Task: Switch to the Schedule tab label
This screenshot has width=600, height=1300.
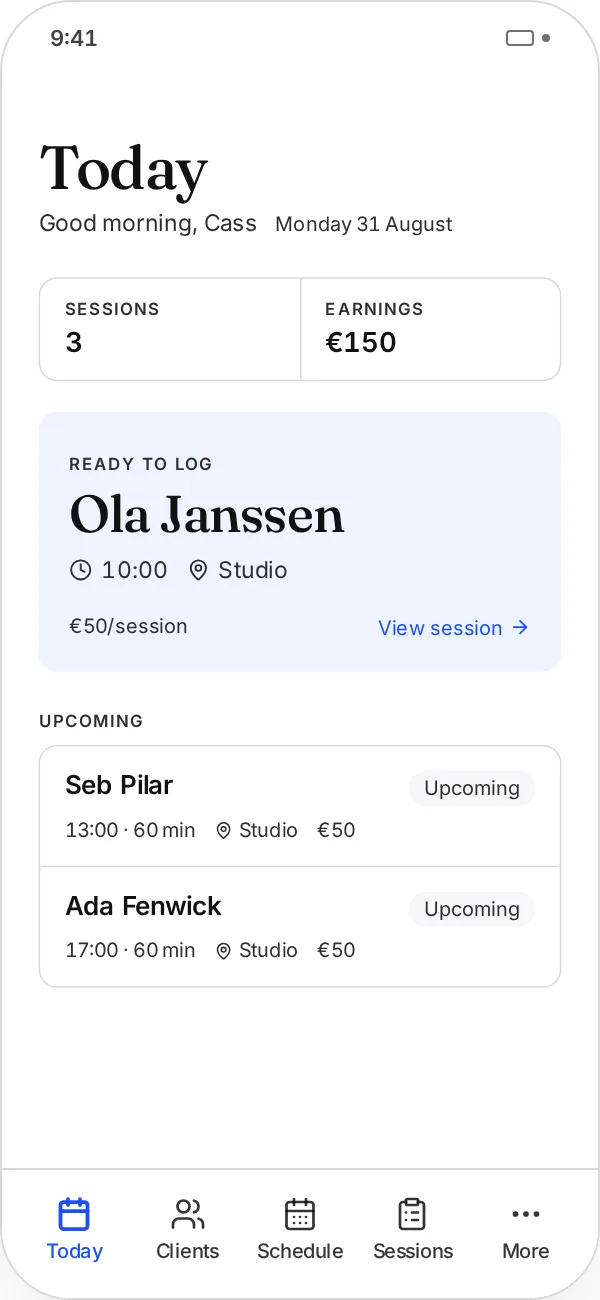Action: pos(300,1251)
